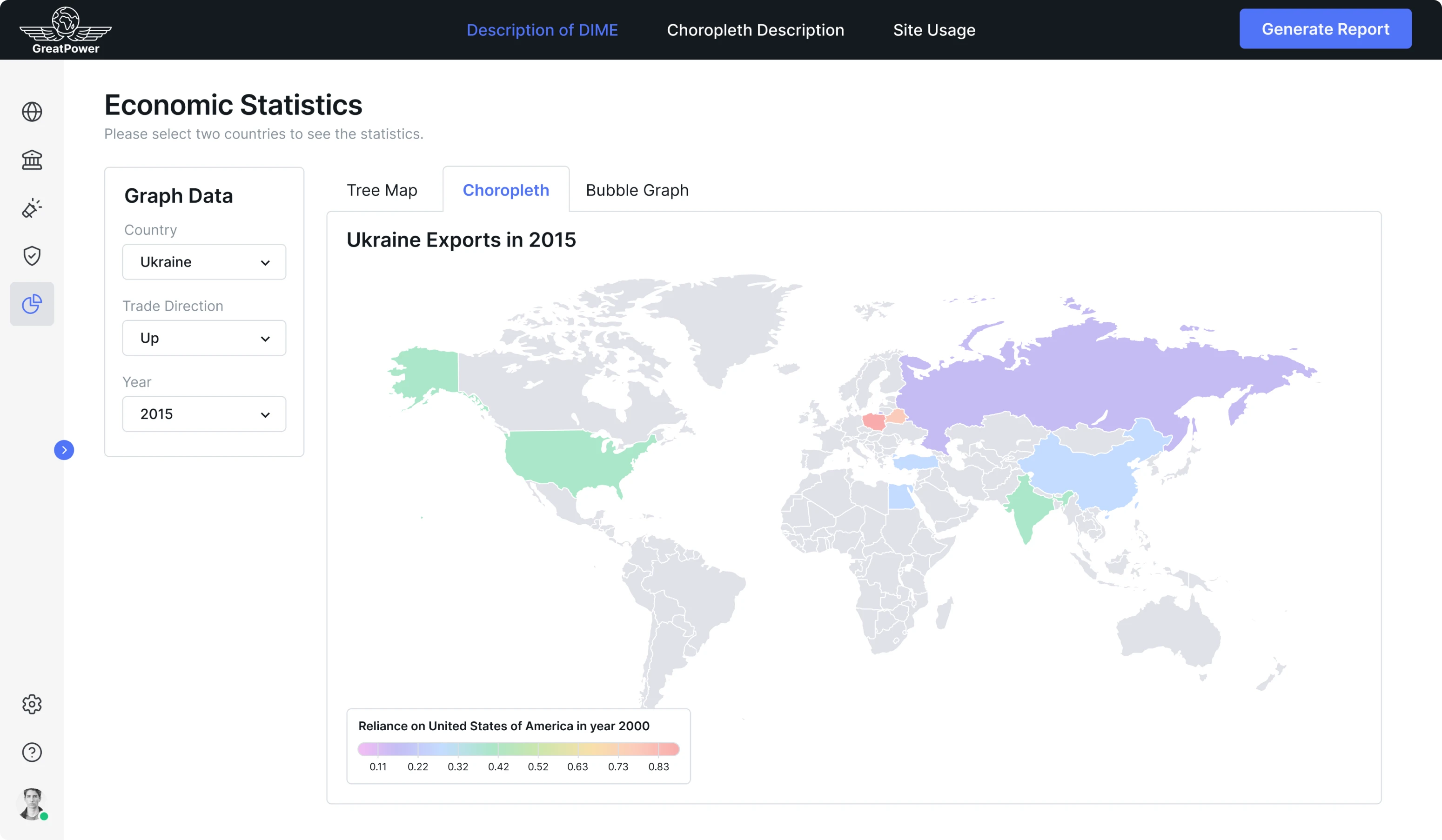1442x840 pixels.
Task: Click the GreatPower logo
Action: point(65,29)
